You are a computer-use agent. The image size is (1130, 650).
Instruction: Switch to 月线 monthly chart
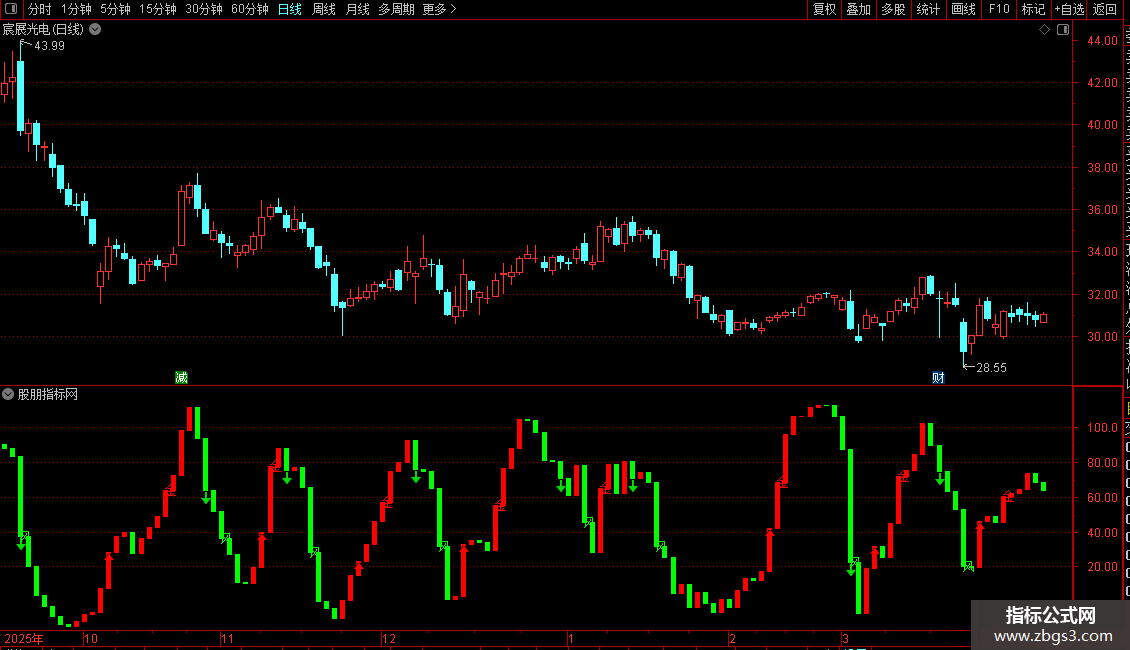tap(357, 9)
